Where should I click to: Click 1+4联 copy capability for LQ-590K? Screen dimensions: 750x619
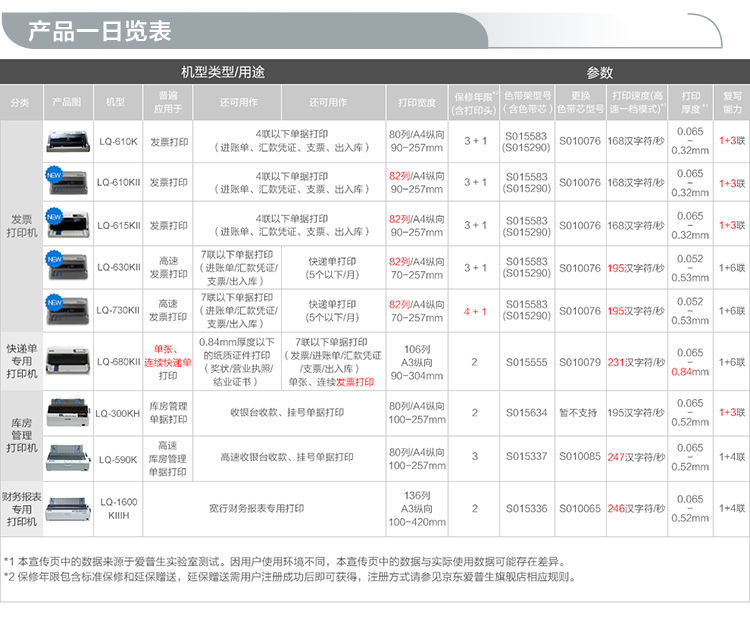[732, 457]
